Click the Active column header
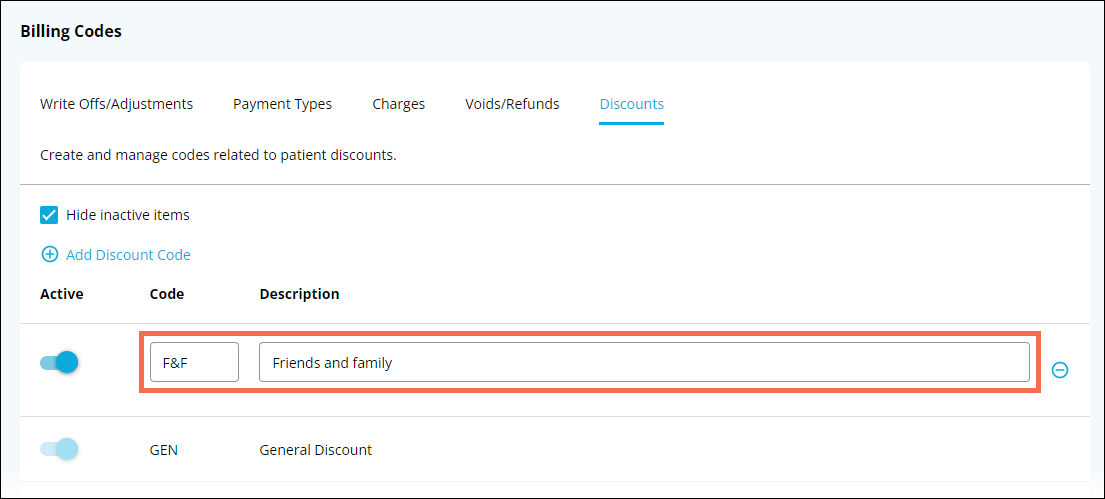The height and width of the screenshot is (499, 1105). (62, 294)
